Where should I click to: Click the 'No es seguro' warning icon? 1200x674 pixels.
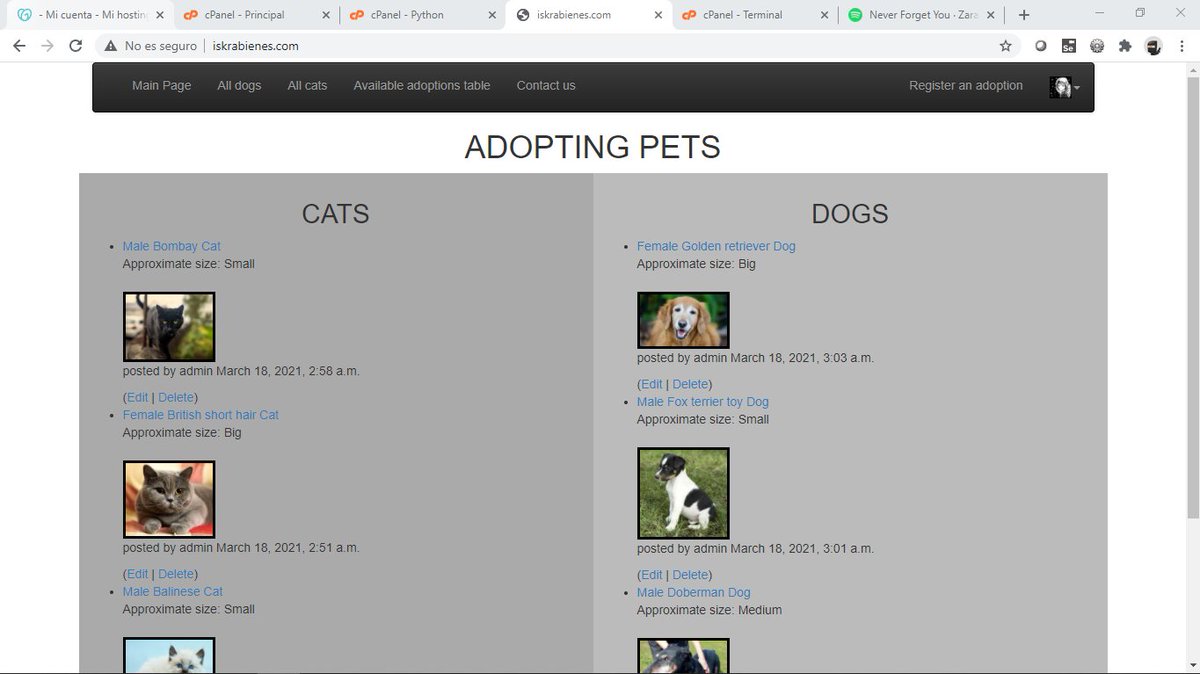[x=111, y=46]
